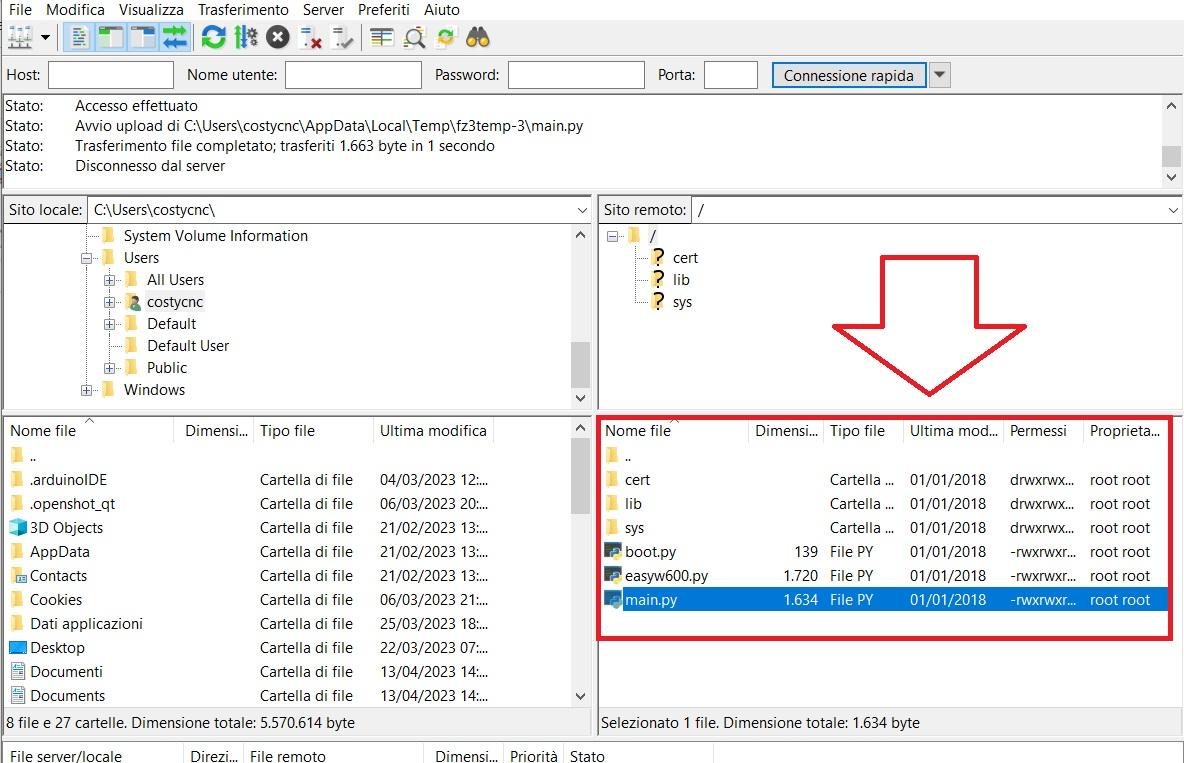Open the Site Manager dropdown arrow

(x=45, y=37)
